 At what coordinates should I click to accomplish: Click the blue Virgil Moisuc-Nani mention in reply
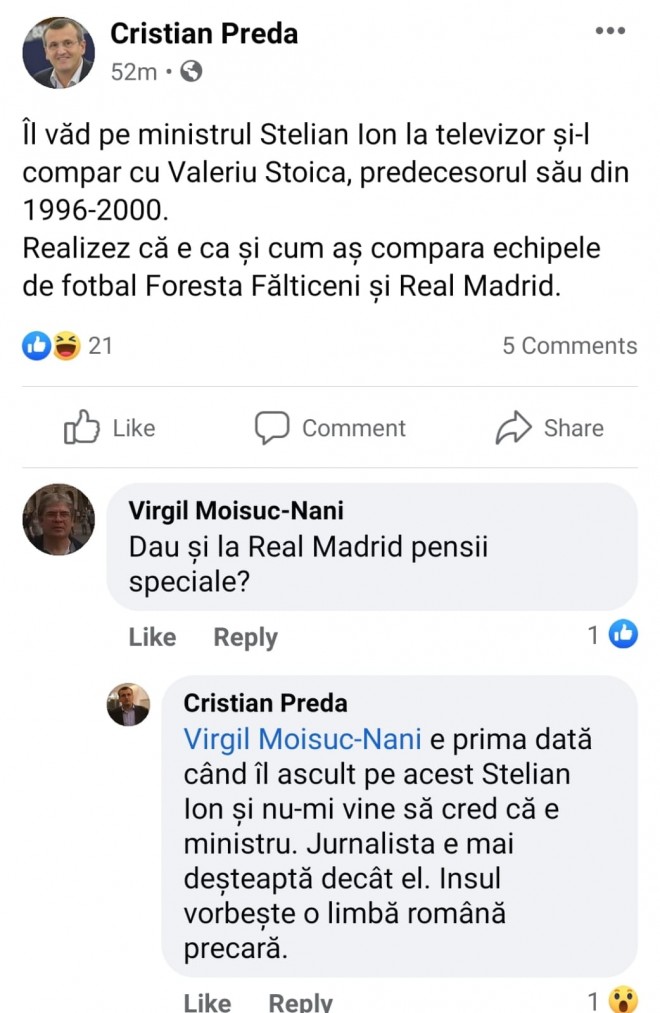pos(303,739)
